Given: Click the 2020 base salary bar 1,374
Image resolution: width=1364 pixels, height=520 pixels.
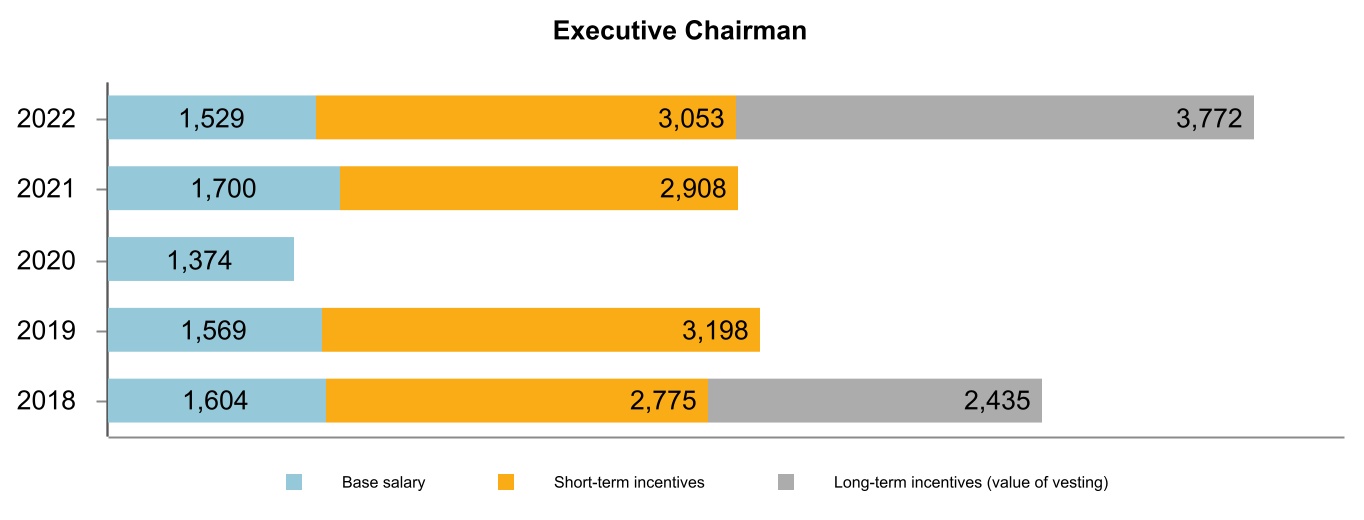Looking at the screenshot, I should click(201, 260).
